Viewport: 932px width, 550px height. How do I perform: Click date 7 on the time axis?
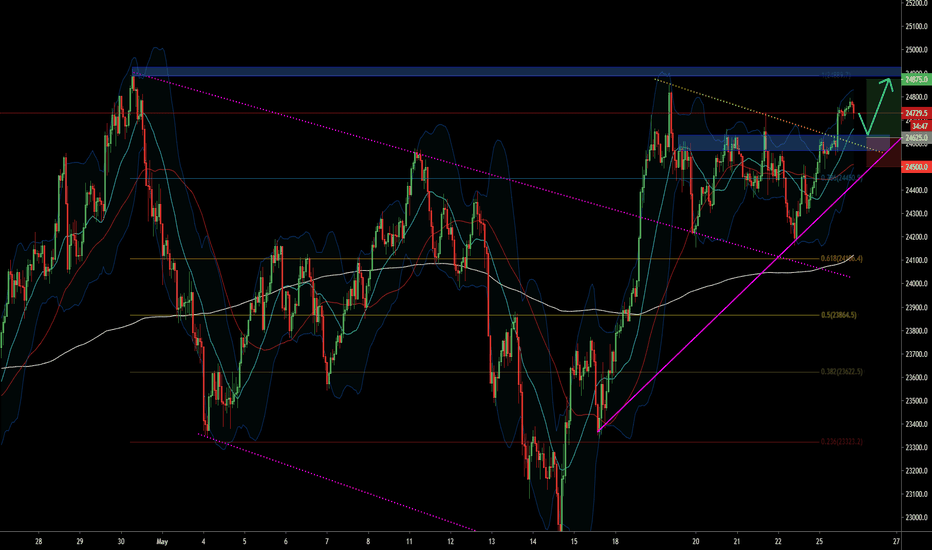[x=327, y=542]
